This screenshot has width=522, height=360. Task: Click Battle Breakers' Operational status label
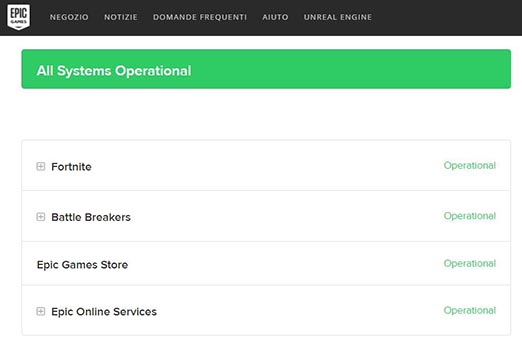(x=470, y=216)
